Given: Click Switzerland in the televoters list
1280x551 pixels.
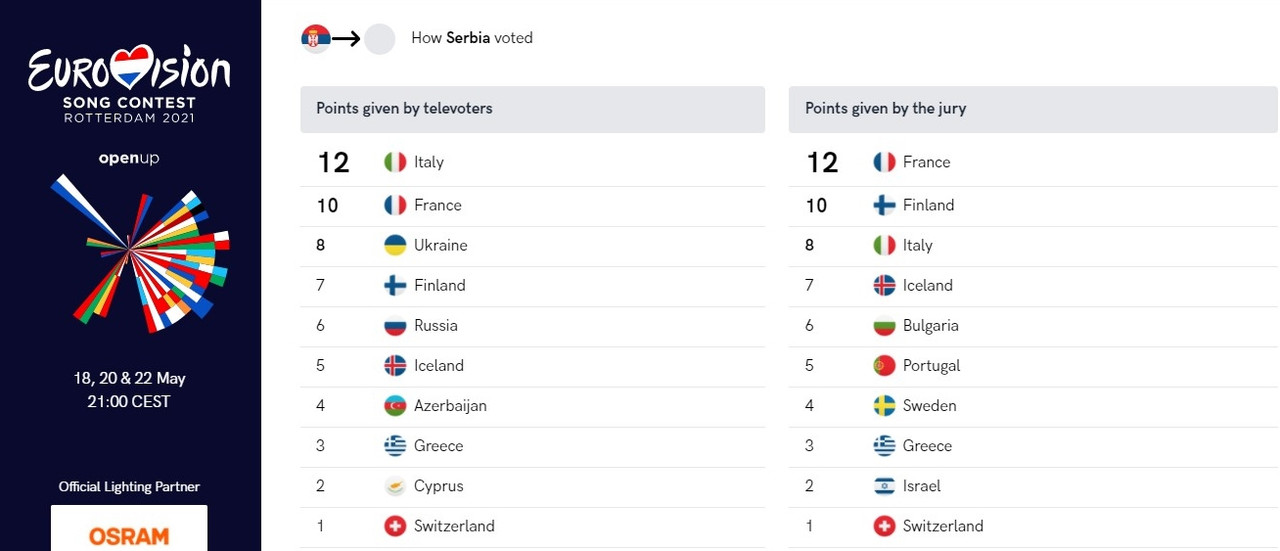Looking at the screenshot, I should 454,526.
